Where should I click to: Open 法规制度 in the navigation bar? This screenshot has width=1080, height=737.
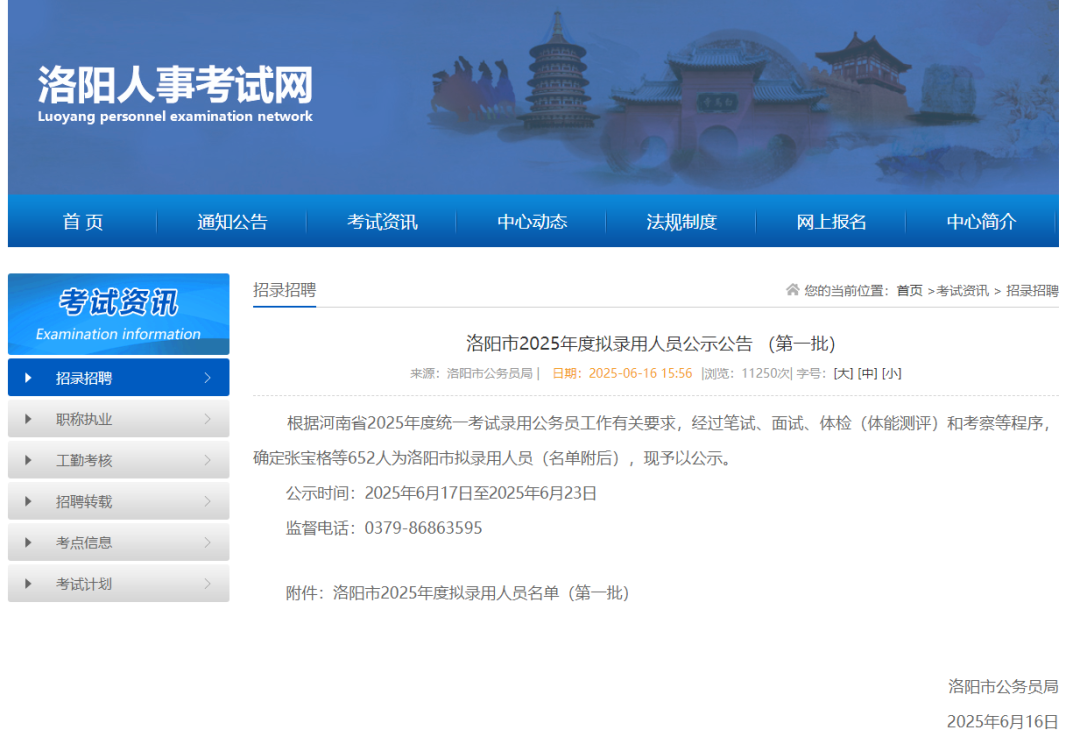[x=681, y=222]
